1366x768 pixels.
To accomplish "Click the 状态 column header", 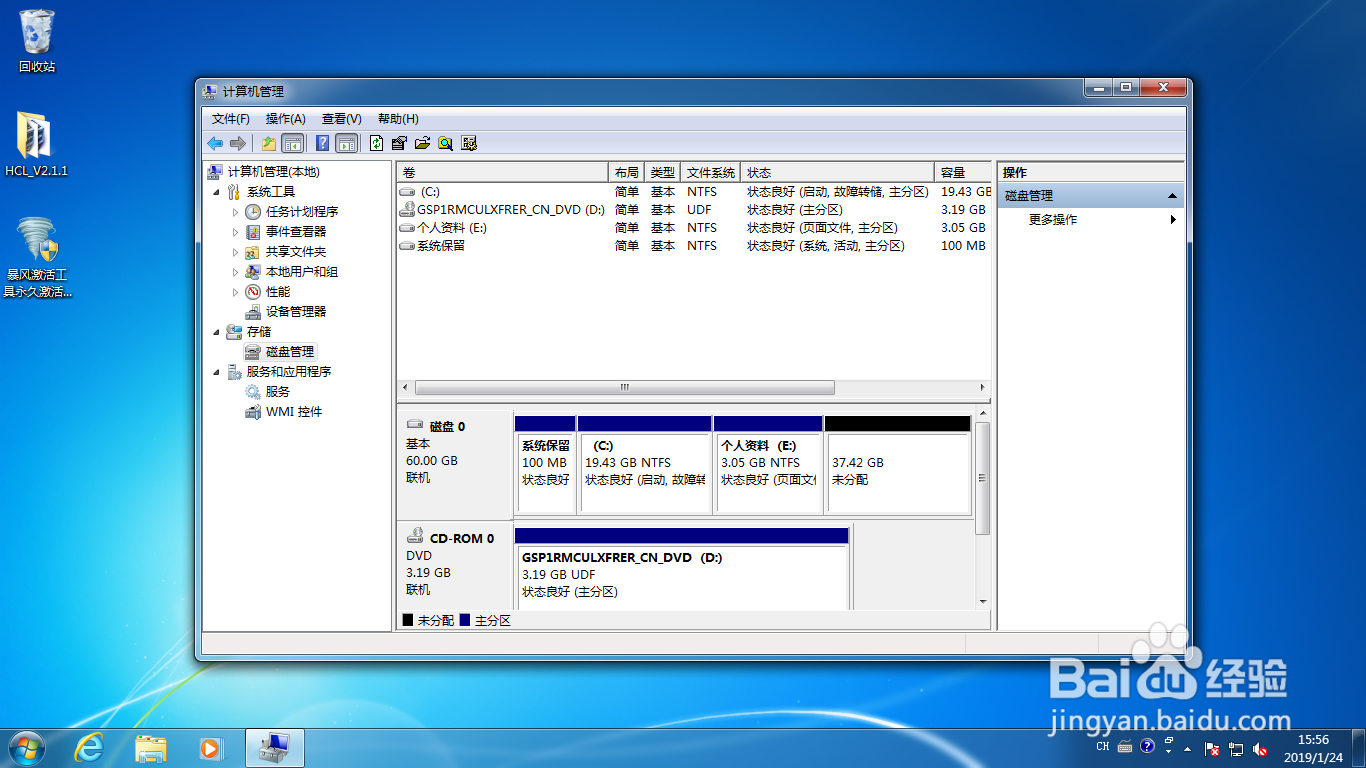I will pyautogui.click(x=838, y=172).
